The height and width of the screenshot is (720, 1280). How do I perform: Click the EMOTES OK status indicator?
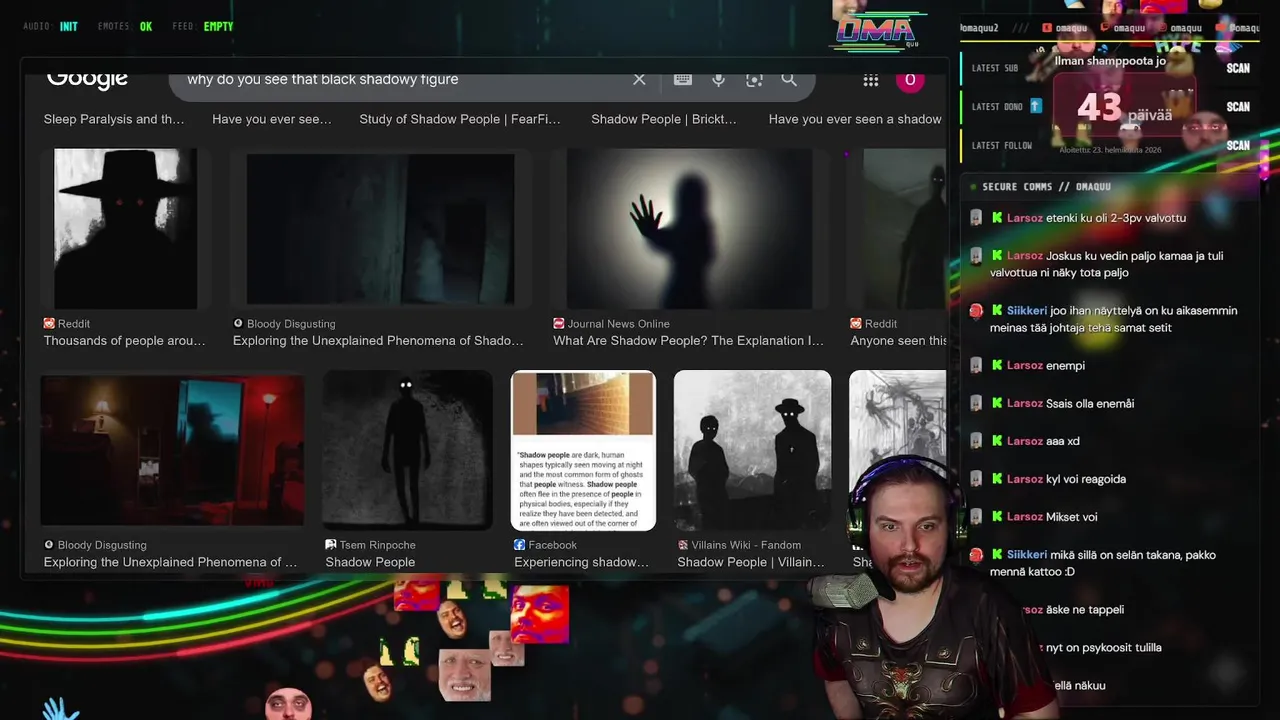[125, 27]
